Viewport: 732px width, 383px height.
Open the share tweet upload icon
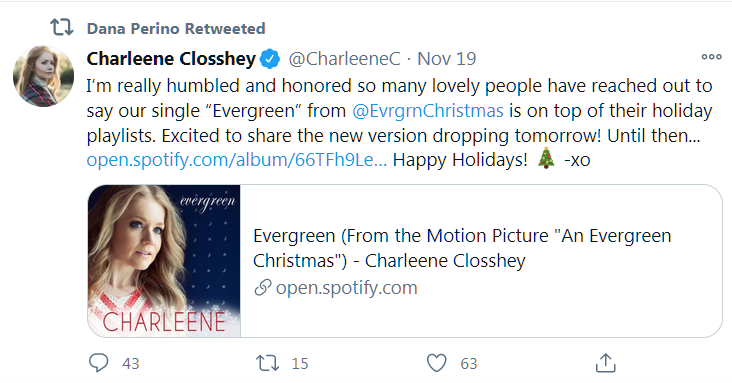click(605, 363)
